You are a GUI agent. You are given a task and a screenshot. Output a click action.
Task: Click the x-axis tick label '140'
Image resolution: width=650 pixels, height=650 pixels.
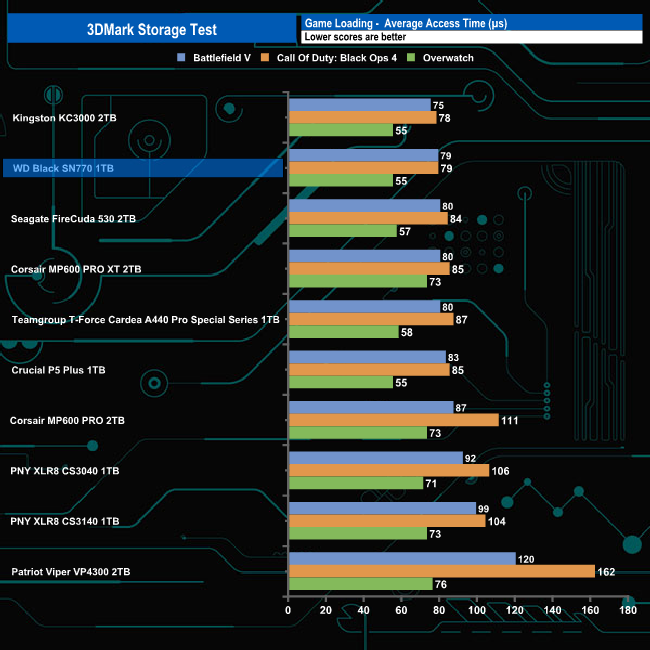[553, 610]
